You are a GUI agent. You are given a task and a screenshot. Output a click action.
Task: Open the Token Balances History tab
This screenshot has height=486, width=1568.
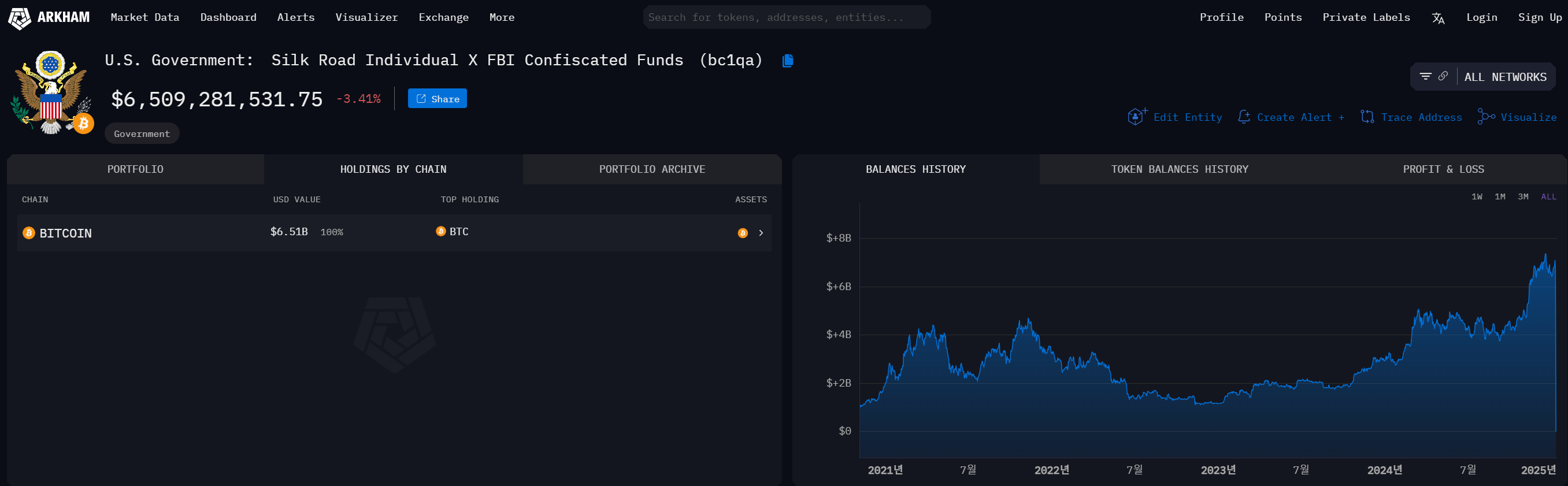point(1179,169)
